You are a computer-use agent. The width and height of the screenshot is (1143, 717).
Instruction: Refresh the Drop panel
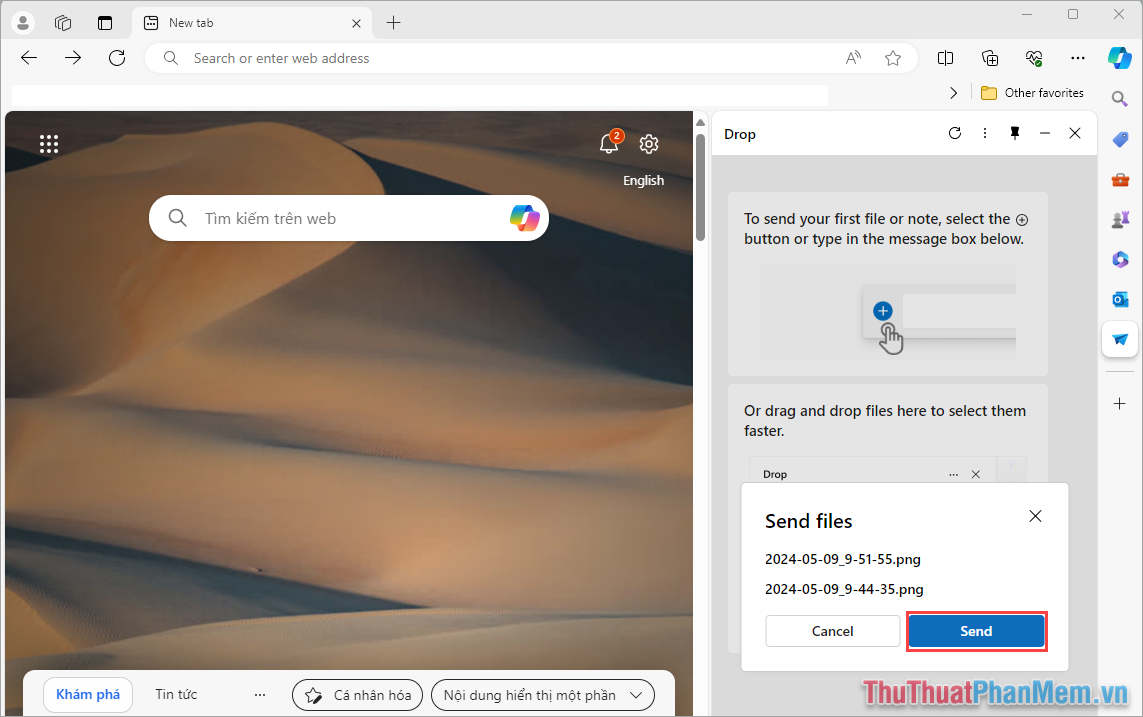pyautogui.click(x=954, y=132)
